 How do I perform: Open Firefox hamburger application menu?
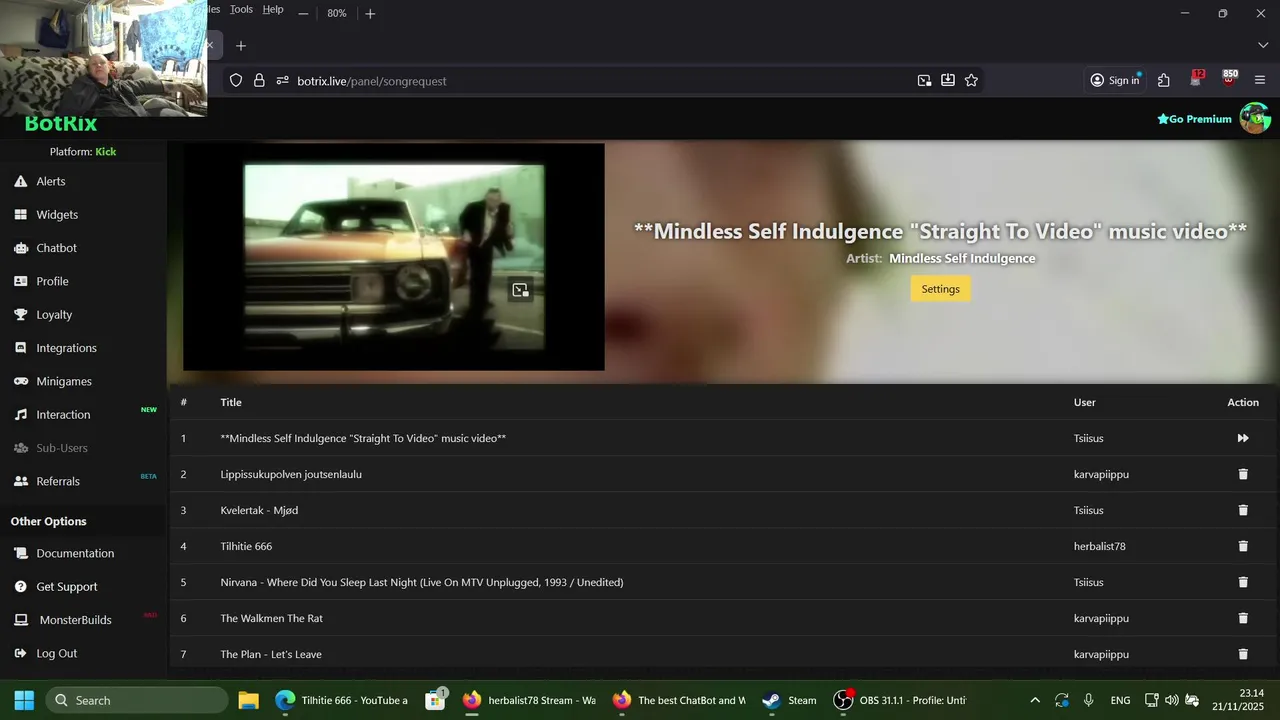pos(1260,80)
